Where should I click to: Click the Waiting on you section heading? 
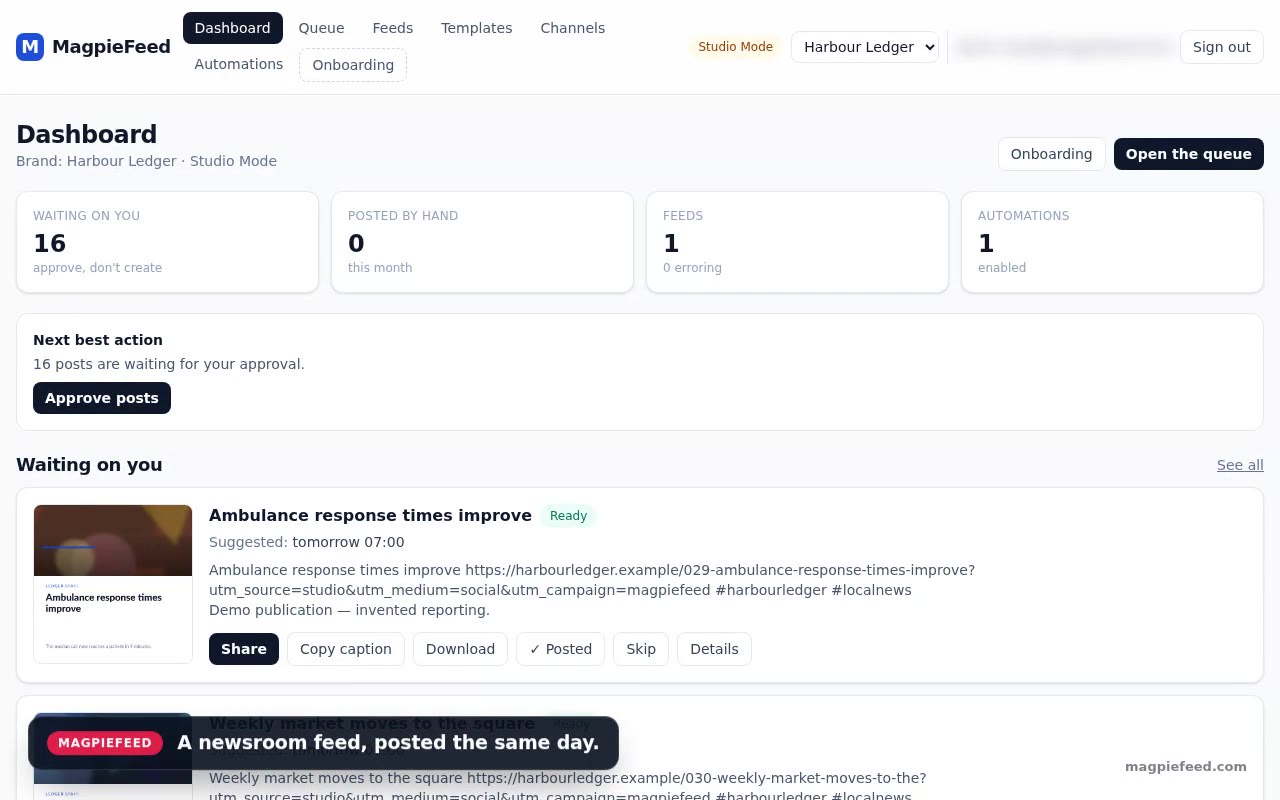click(x=89, y=465)
